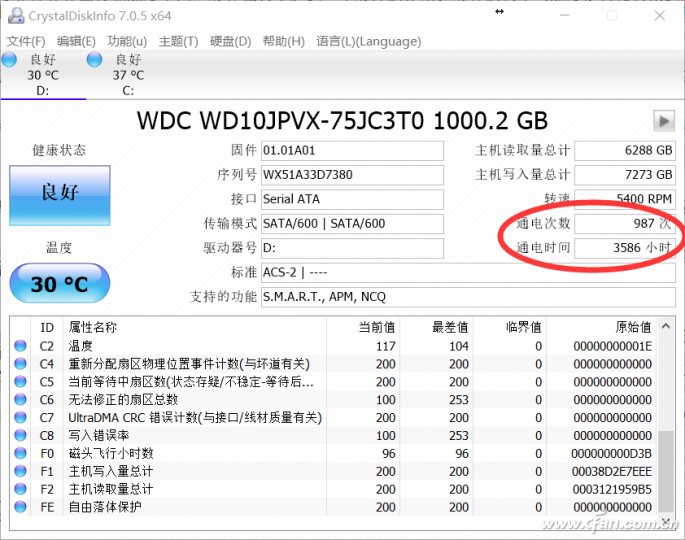The height and width of the screenshot is (540, 685).
Task: Click the status orb for attribute F2
Action: pos(20,489)
